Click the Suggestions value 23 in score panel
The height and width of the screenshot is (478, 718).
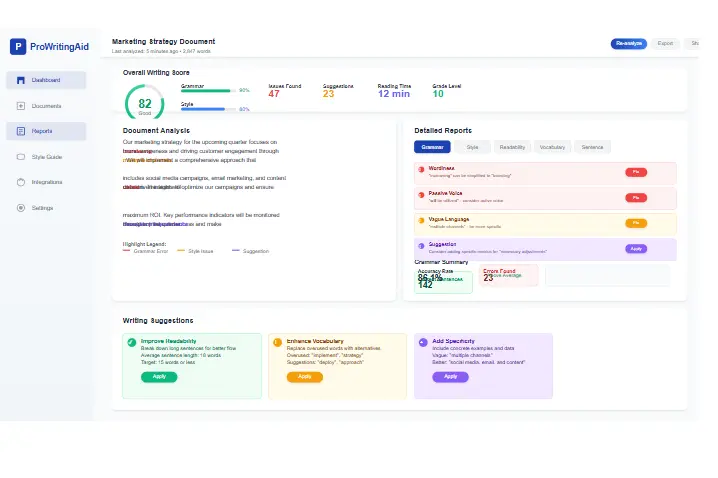pyautogui.click(x=328, y=94)
